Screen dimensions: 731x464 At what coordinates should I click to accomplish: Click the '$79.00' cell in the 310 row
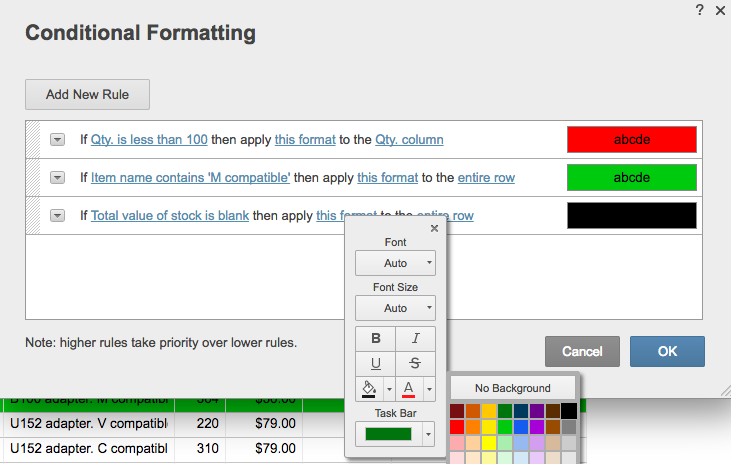[x=264, y=449]
